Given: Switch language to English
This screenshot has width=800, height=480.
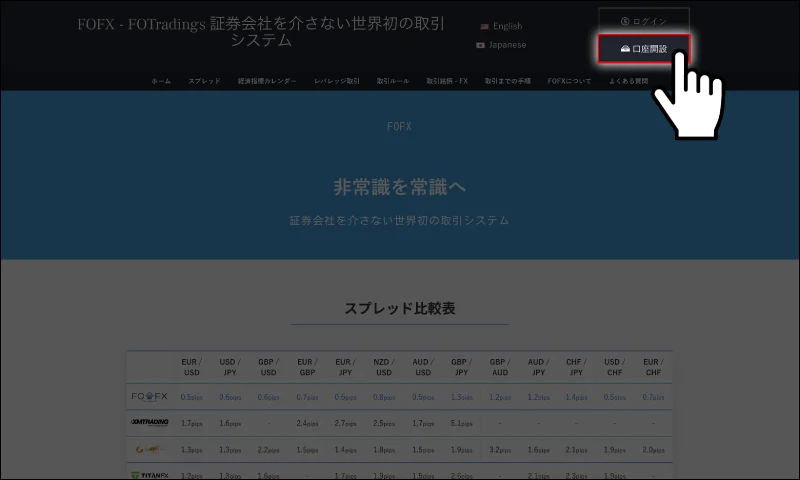Looking at the screenshot, I should coord(507,26).
